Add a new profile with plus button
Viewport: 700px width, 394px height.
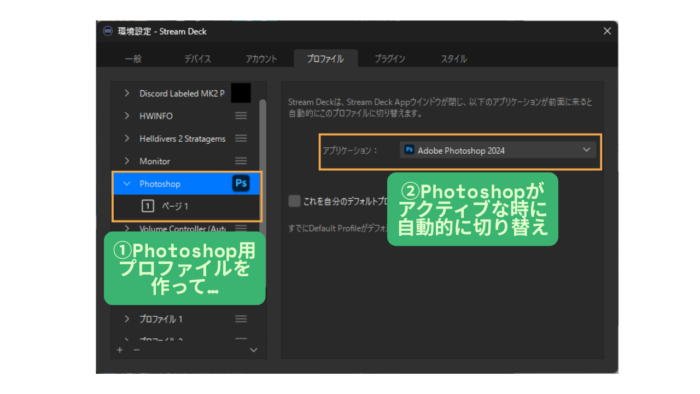tap(120, 350)
